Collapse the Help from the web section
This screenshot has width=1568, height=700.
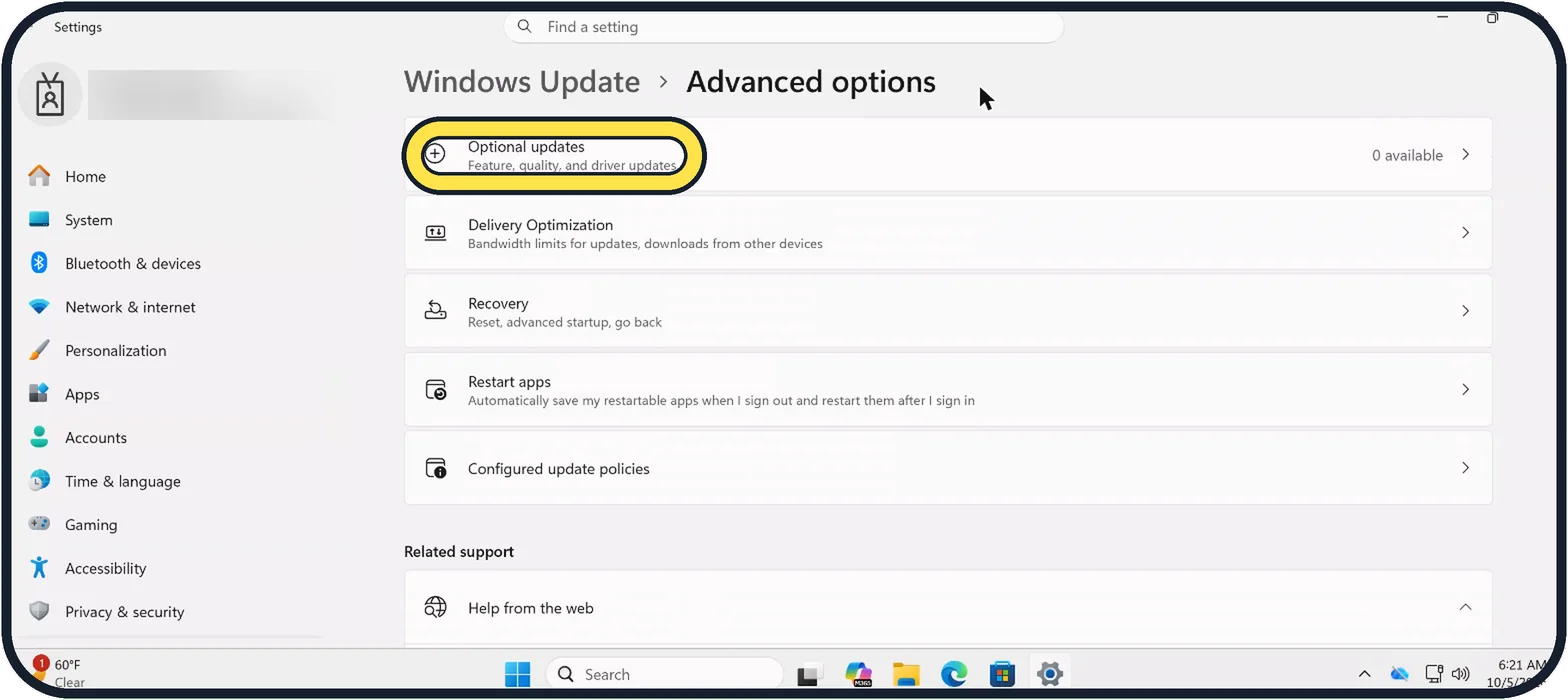[x=1465, y=607]
